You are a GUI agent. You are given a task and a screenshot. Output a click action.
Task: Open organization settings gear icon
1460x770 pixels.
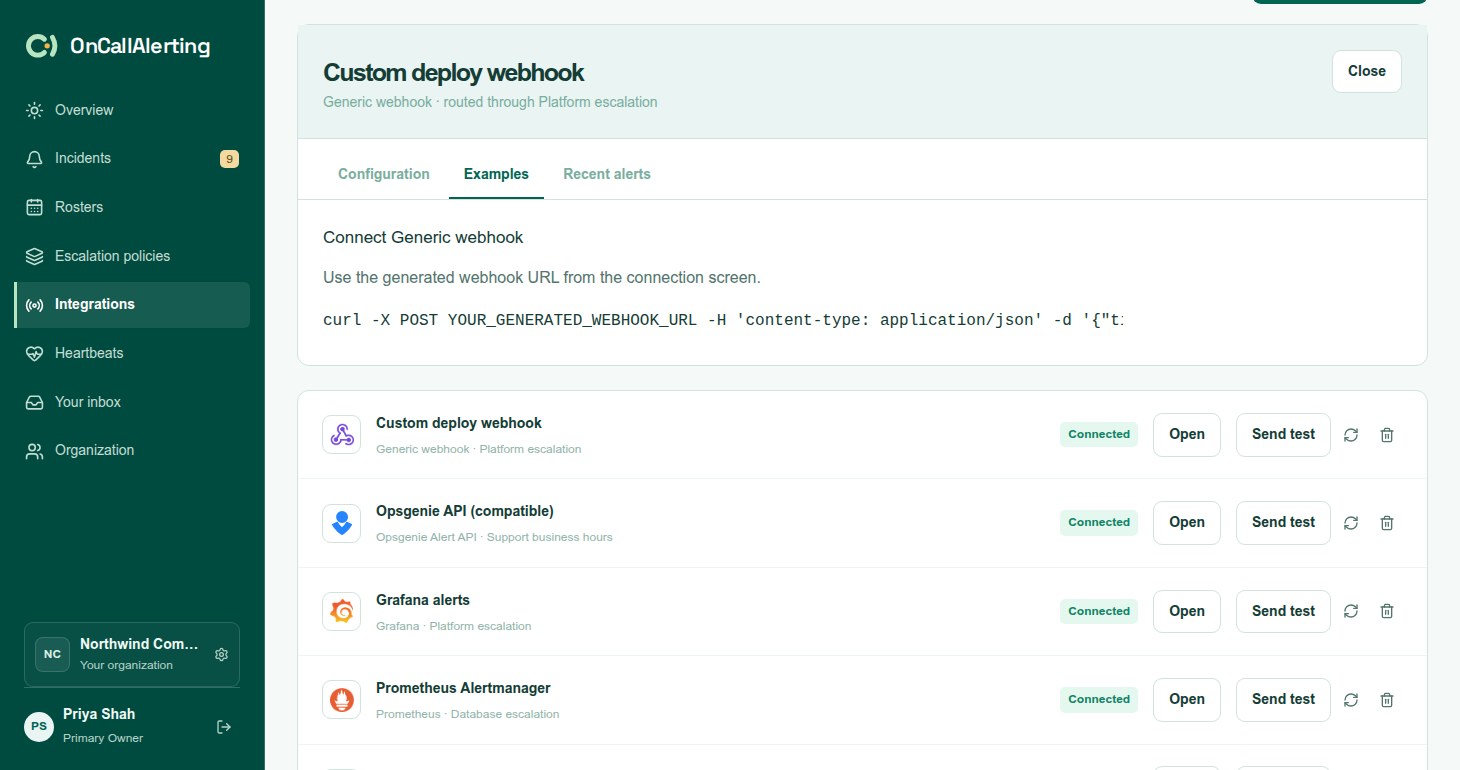coord(222,654)
